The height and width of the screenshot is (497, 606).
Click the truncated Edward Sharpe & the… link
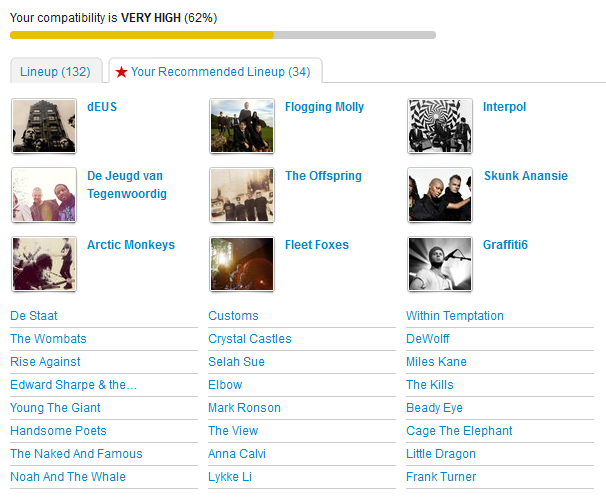(x=73, y=385)
